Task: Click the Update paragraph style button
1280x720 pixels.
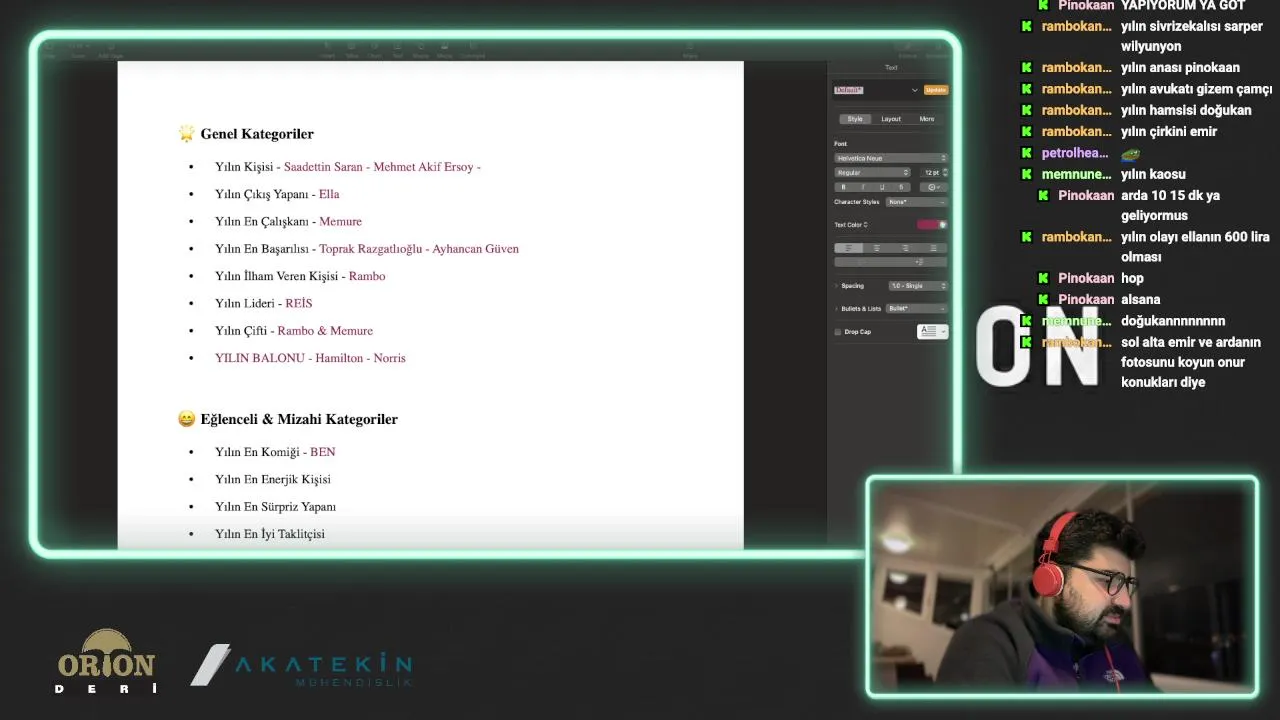Action: [936, 90]
